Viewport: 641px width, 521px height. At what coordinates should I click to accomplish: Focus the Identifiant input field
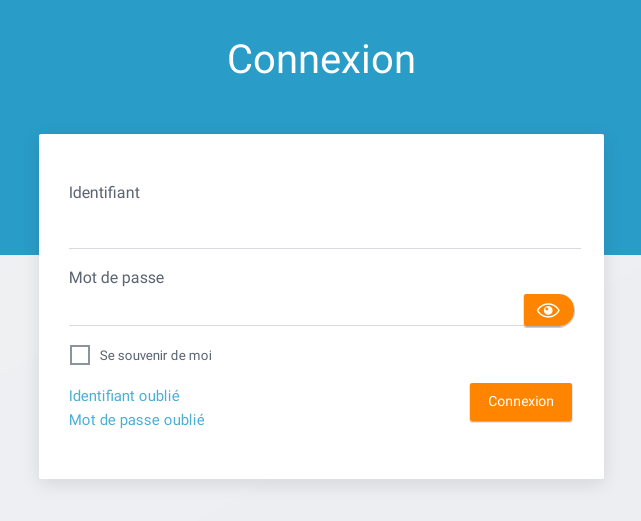click(325, 231)
